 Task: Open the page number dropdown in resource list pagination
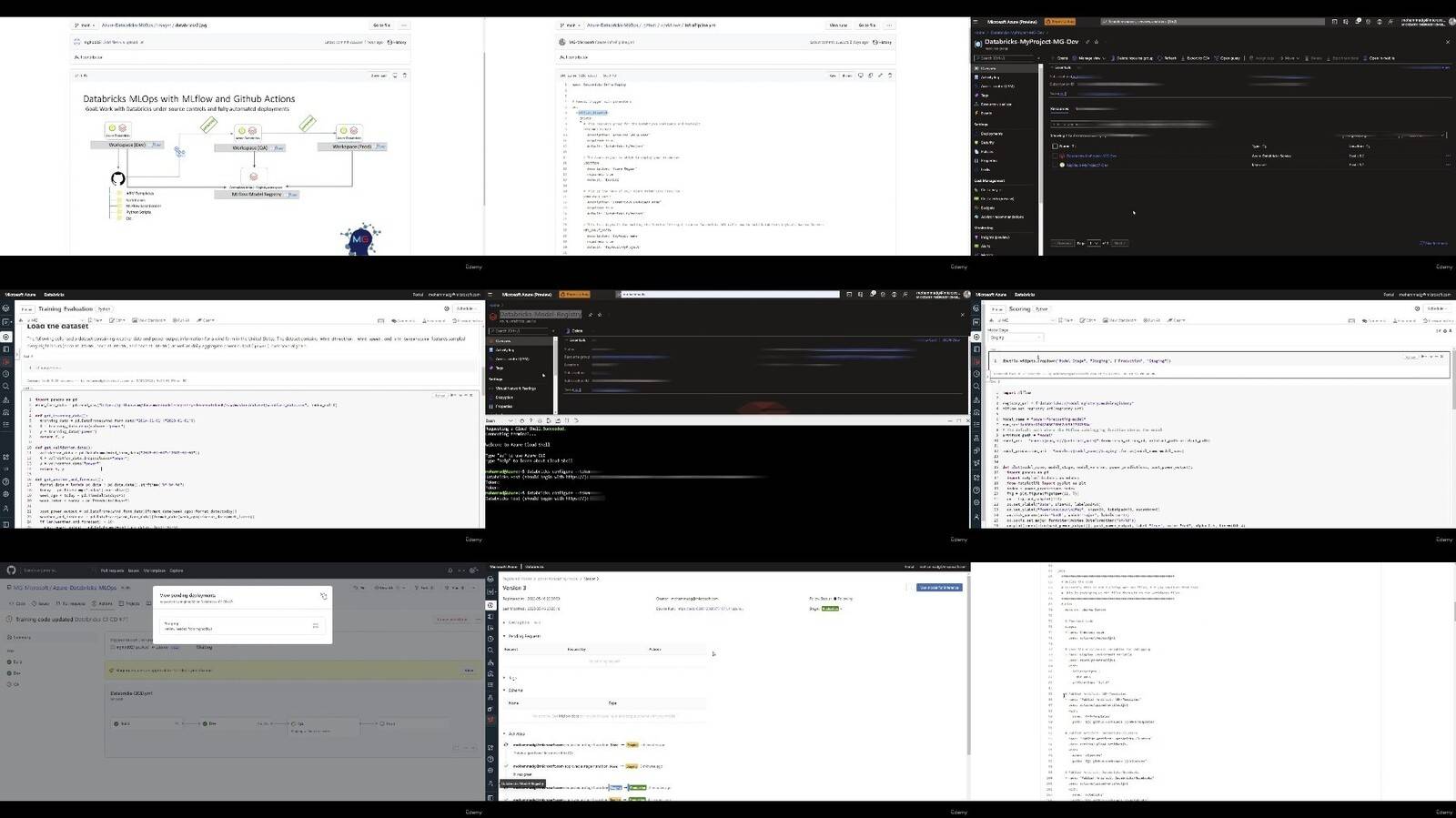pos(1094,243)
